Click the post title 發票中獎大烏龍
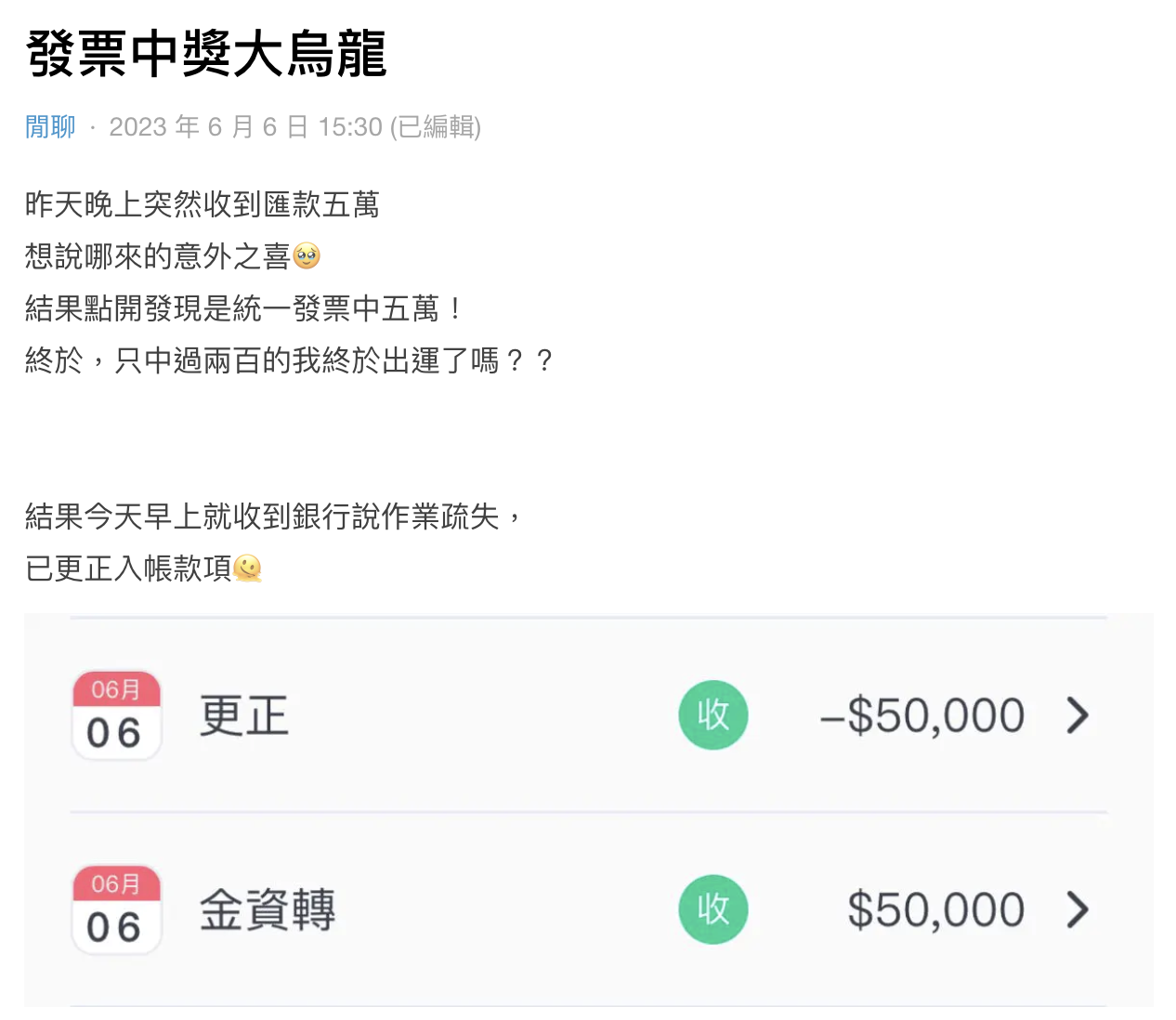 (206, 53)
